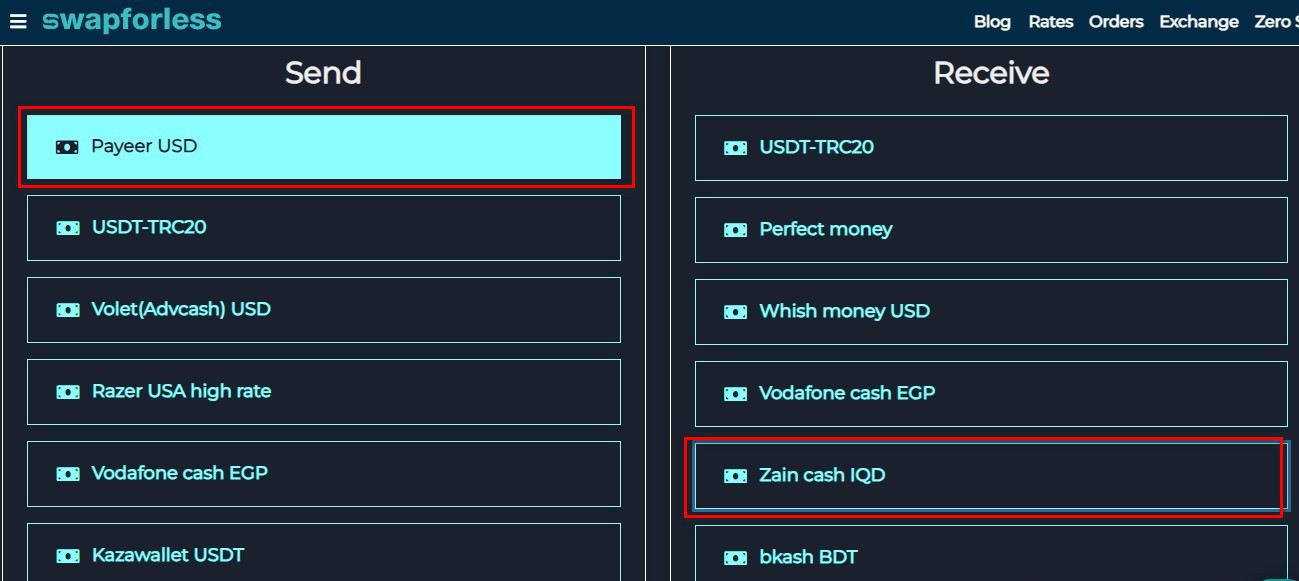Click the banknote icon next to Razer USA high rate
This screenshot has height=581, width=1299.
(67, 391)
